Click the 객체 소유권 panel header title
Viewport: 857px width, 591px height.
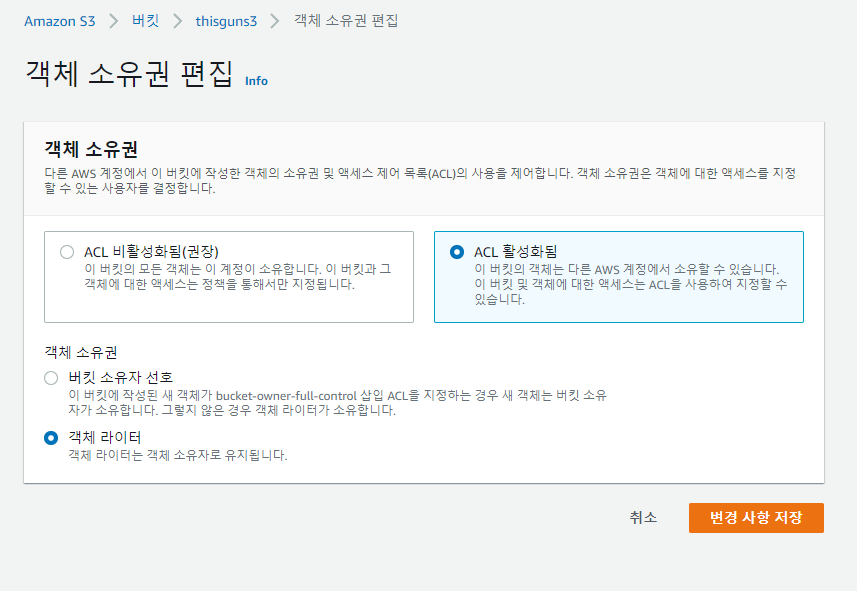click(91, 150)
